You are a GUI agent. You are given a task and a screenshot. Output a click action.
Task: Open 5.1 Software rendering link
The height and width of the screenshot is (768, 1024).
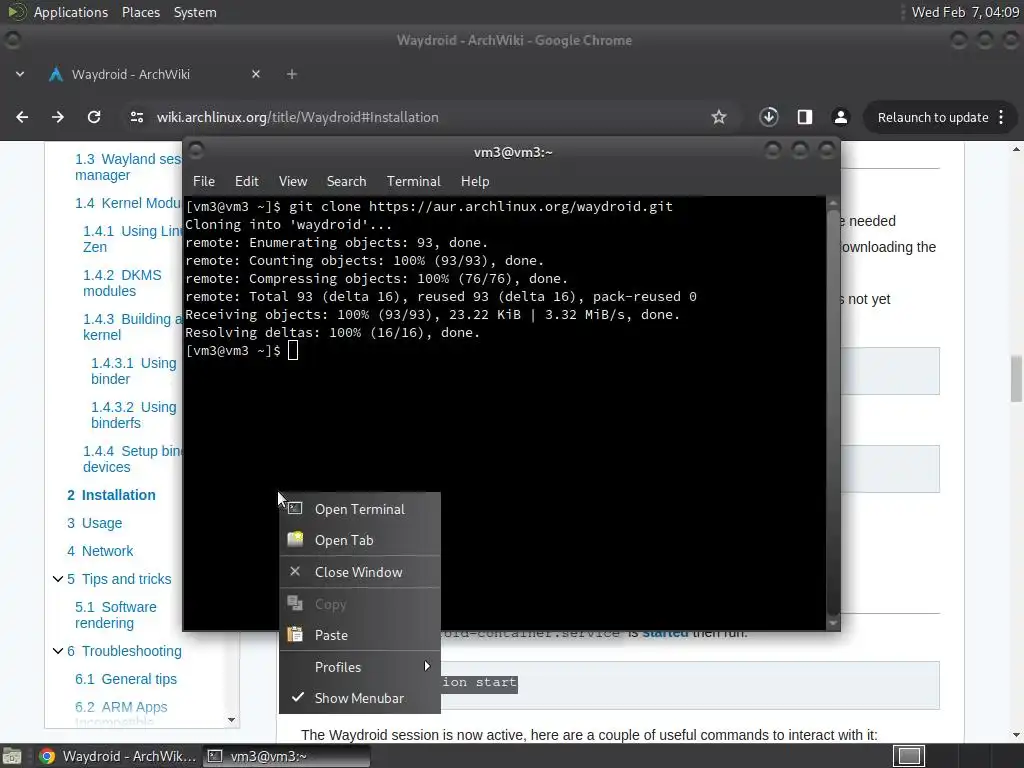pyautogui.click(x=116, y=615)
